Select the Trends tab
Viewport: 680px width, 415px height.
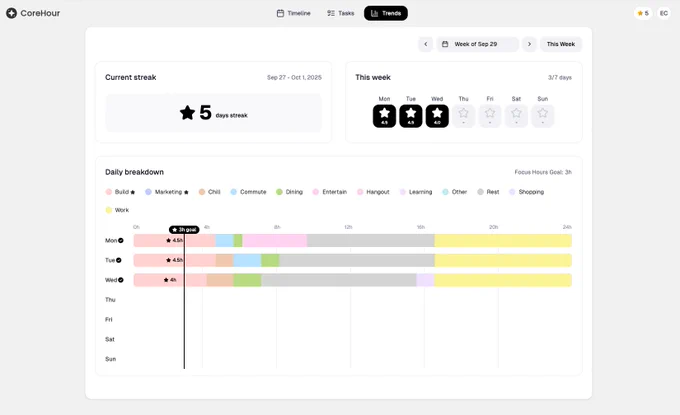(x=386, y=13)
